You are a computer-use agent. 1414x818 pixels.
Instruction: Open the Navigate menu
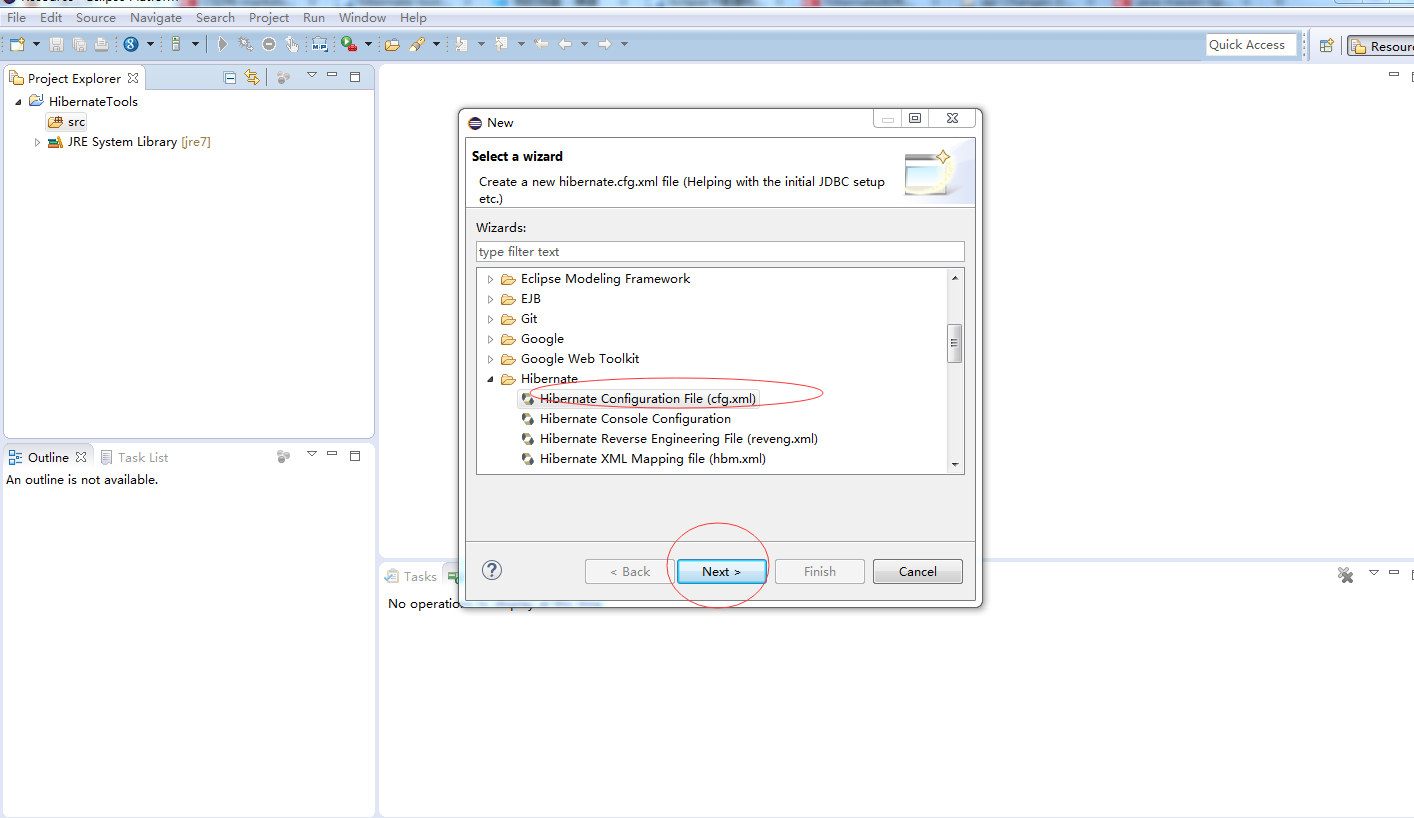[x=156, y=17]
